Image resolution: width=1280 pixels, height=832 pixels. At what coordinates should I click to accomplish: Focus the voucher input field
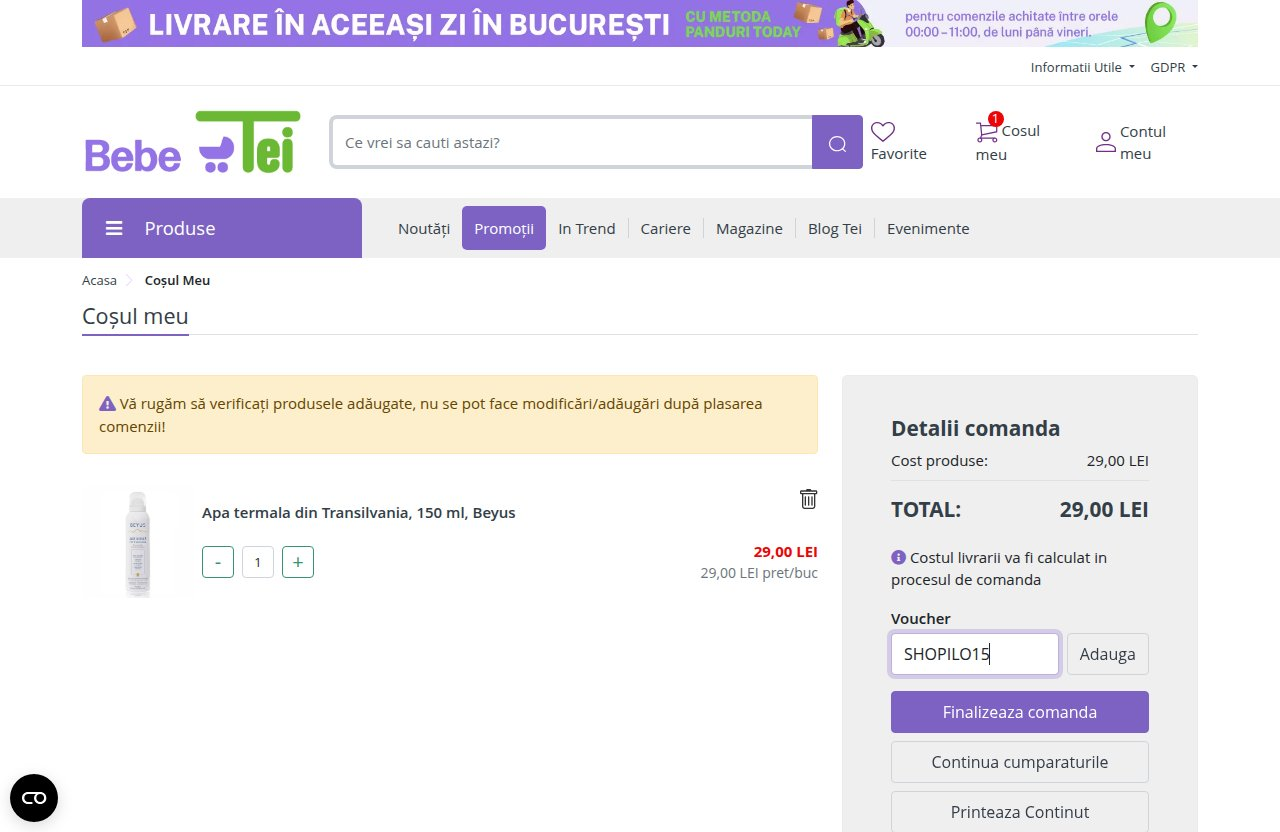[975, 654]
